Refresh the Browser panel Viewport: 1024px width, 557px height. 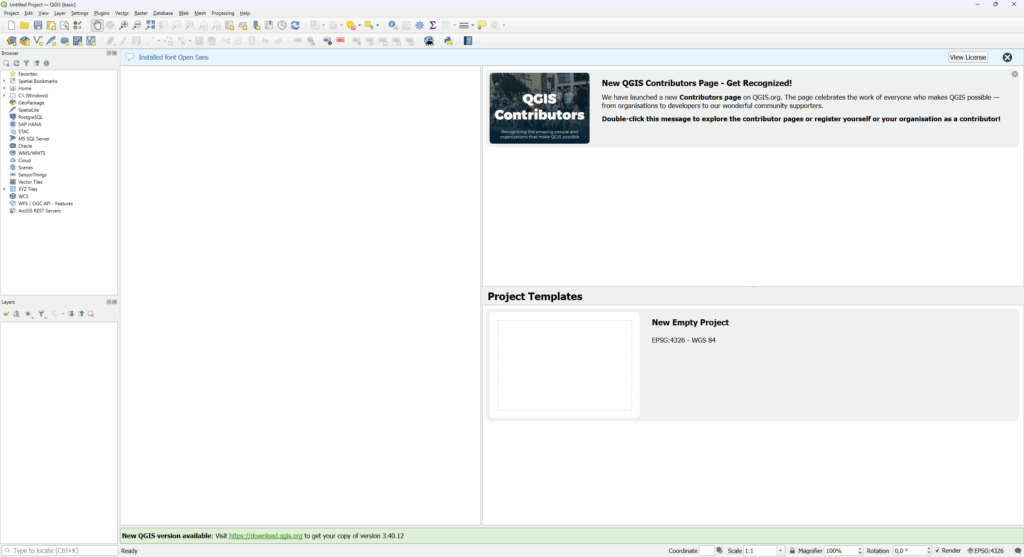point(16,63)
